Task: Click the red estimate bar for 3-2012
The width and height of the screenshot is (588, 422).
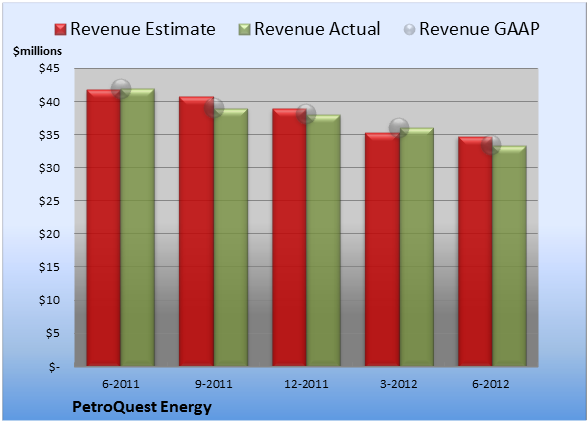Action: [x=382, y=249]
